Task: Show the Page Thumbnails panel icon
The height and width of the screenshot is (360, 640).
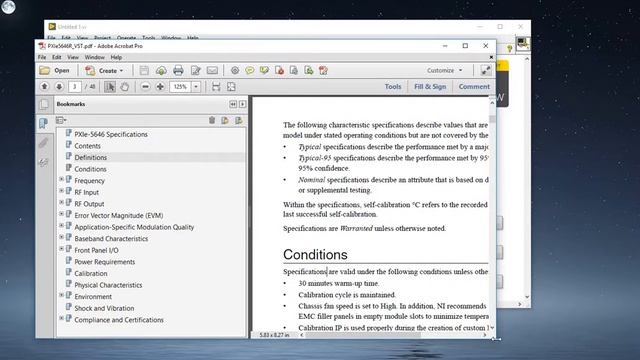Action: (x=44, y=104)
